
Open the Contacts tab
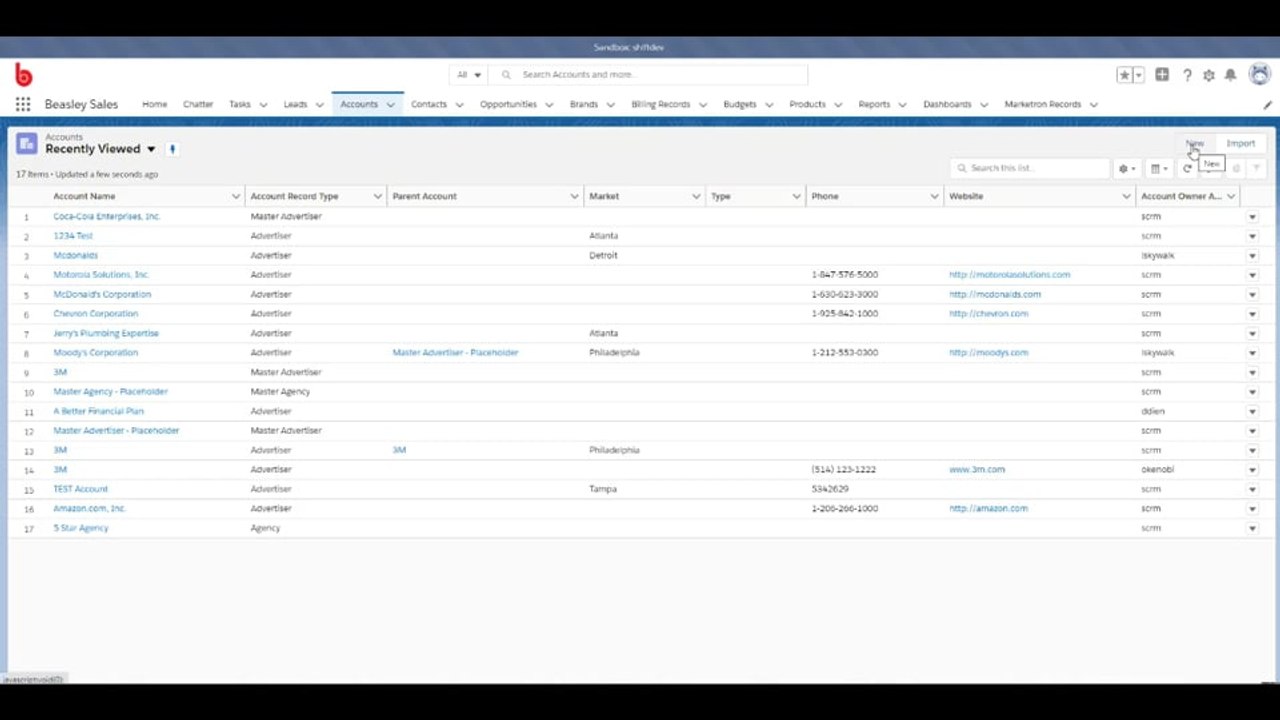point(429,104)
